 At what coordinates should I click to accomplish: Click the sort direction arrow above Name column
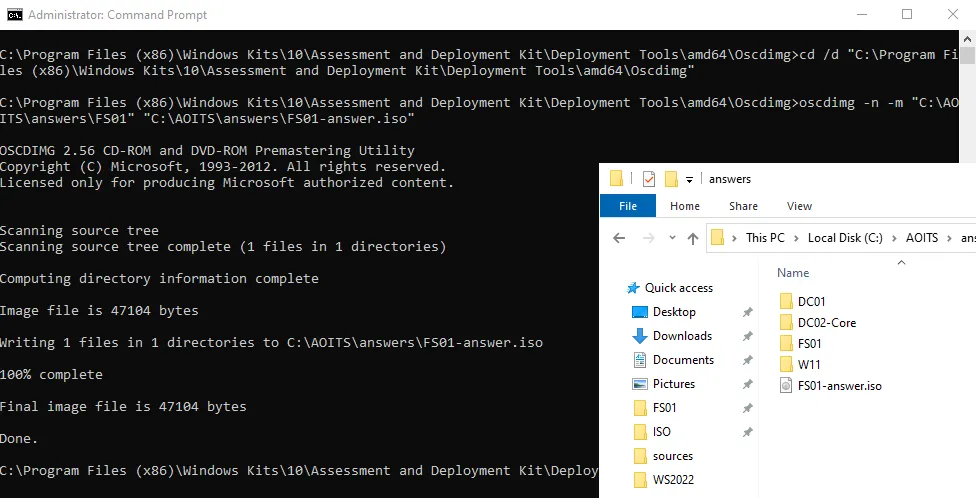[x=901, y=263]
